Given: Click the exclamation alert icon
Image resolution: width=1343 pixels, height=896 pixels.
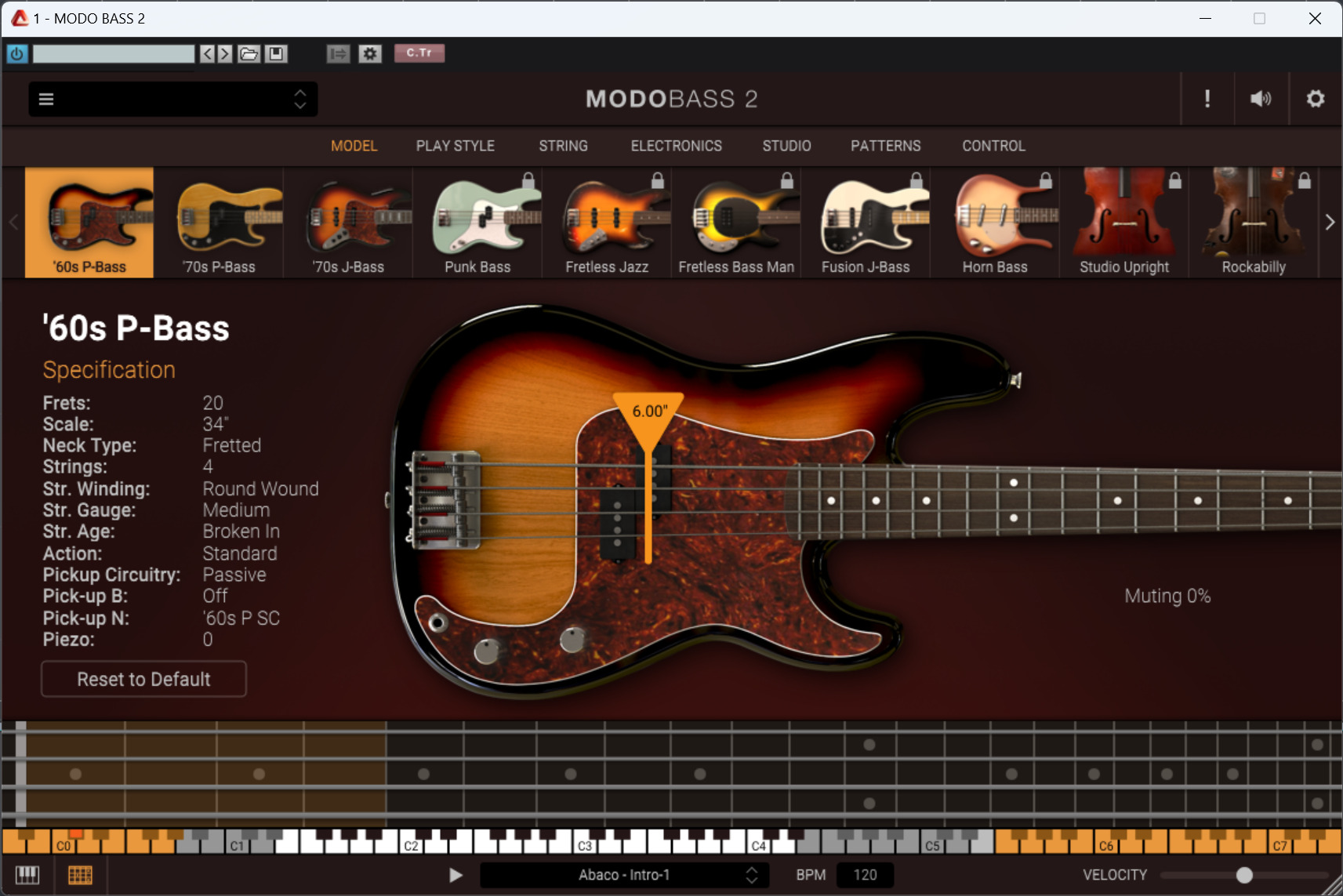Looking at the screenshot, I should 1207,99.
